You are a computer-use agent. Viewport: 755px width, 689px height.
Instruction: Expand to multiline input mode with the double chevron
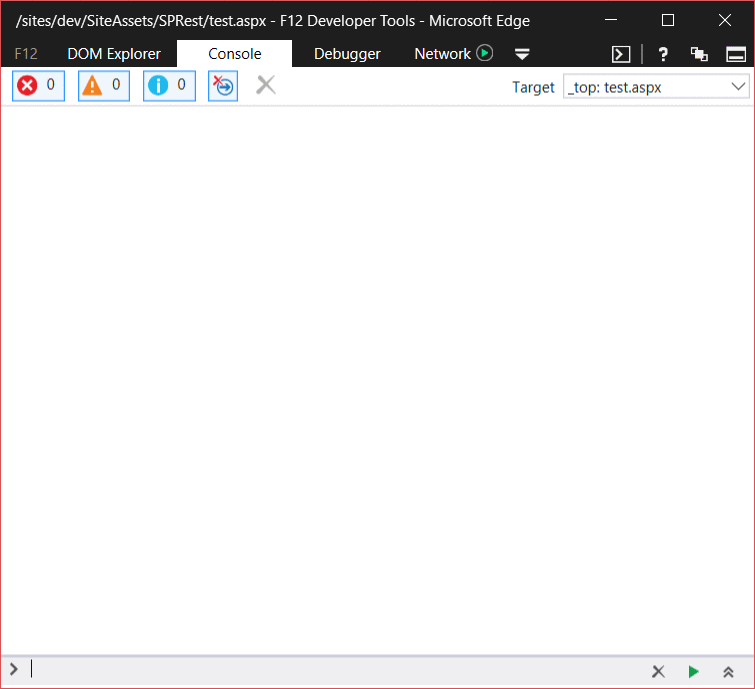coord(728,672)
